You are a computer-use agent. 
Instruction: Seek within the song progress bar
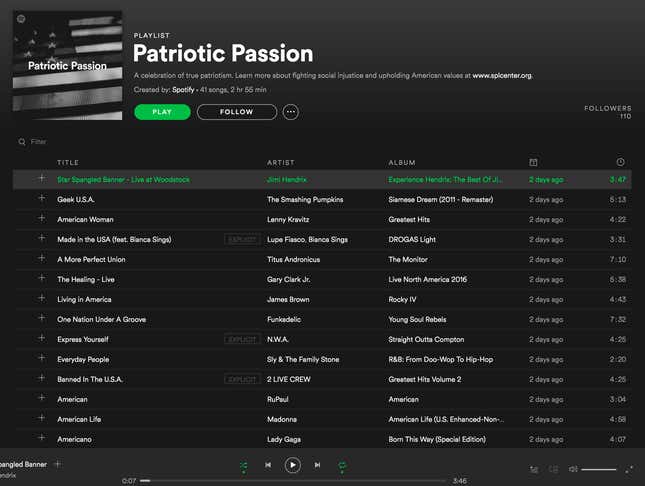pos(292,481)
